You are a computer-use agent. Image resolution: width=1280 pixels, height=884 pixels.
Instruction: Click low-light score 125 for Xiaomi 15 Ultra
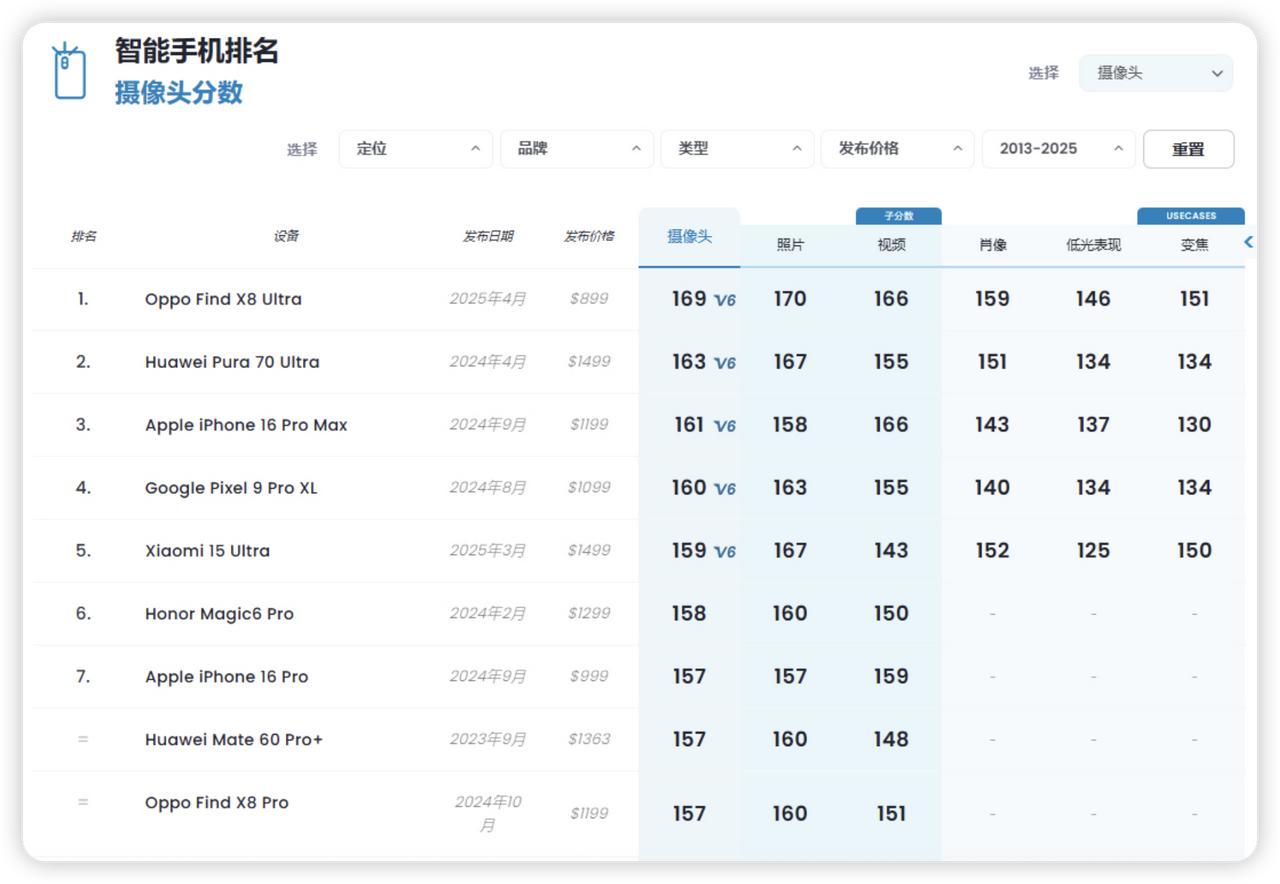tap(1093, 551)
